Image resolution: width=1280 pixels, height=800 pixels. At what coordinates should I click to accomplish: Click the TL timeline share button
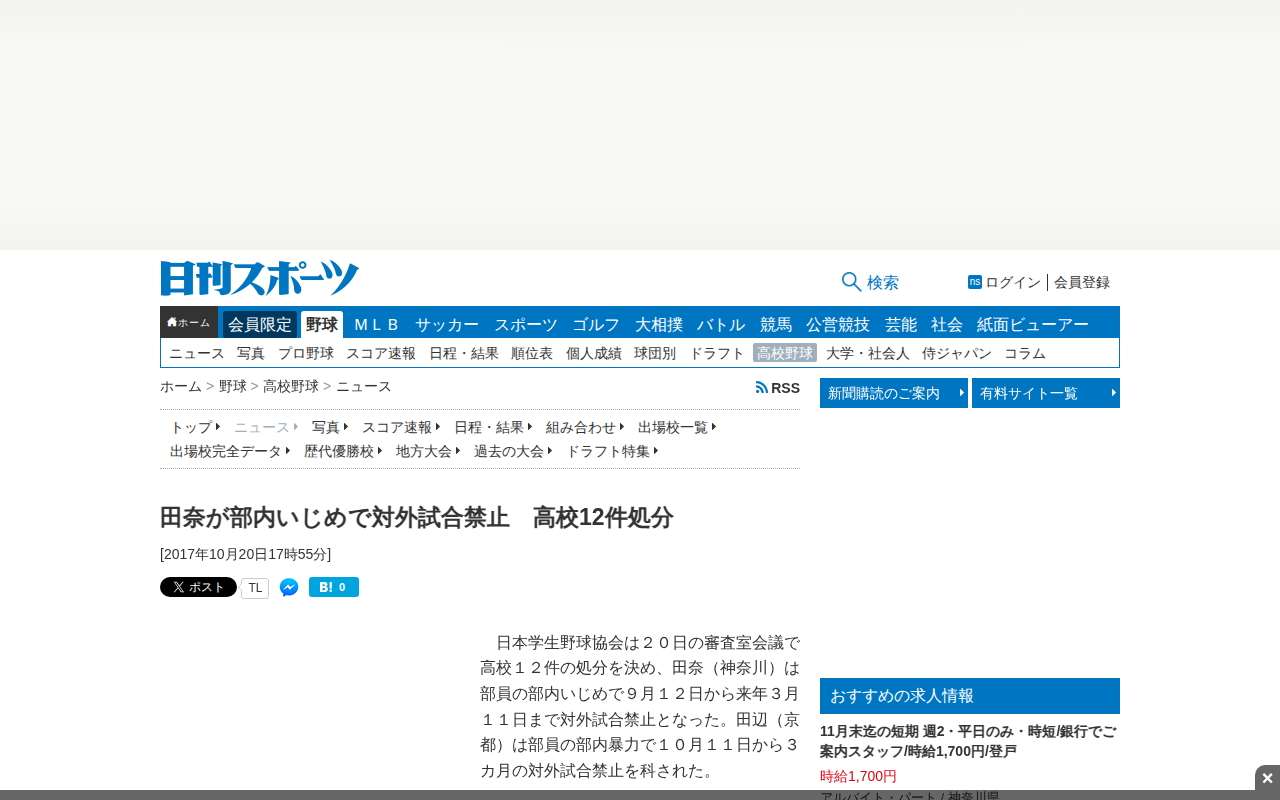point(255,588)
